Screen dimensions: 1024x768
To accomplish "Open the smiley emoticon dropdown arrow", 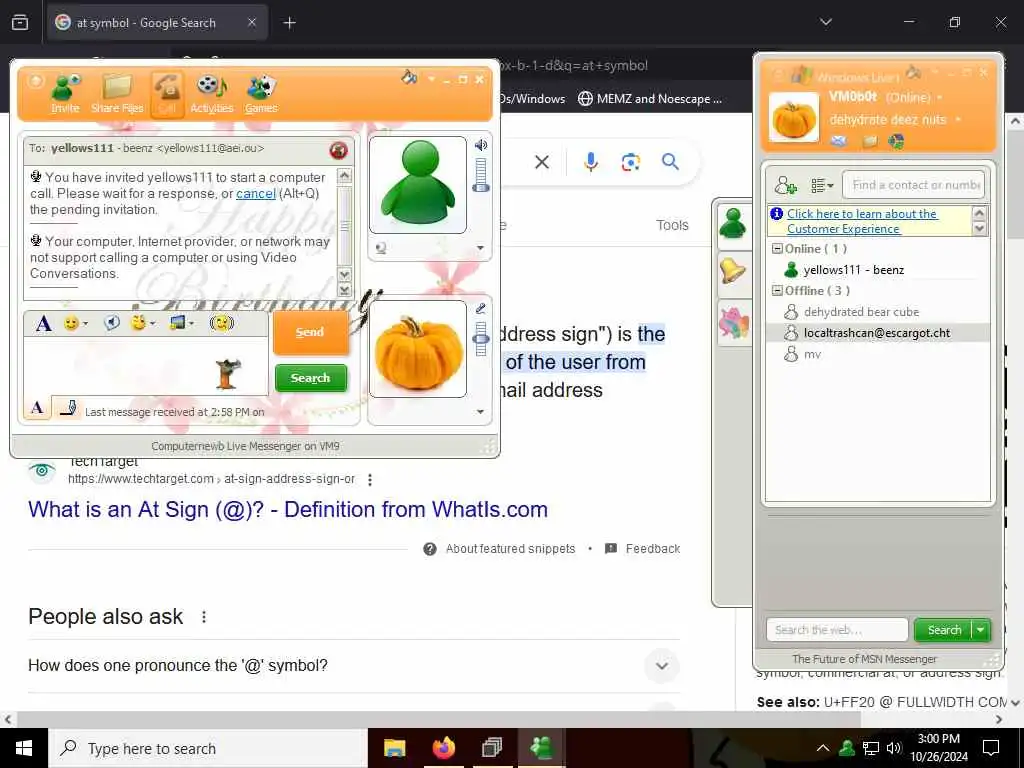I will click(x=86, y=324).
